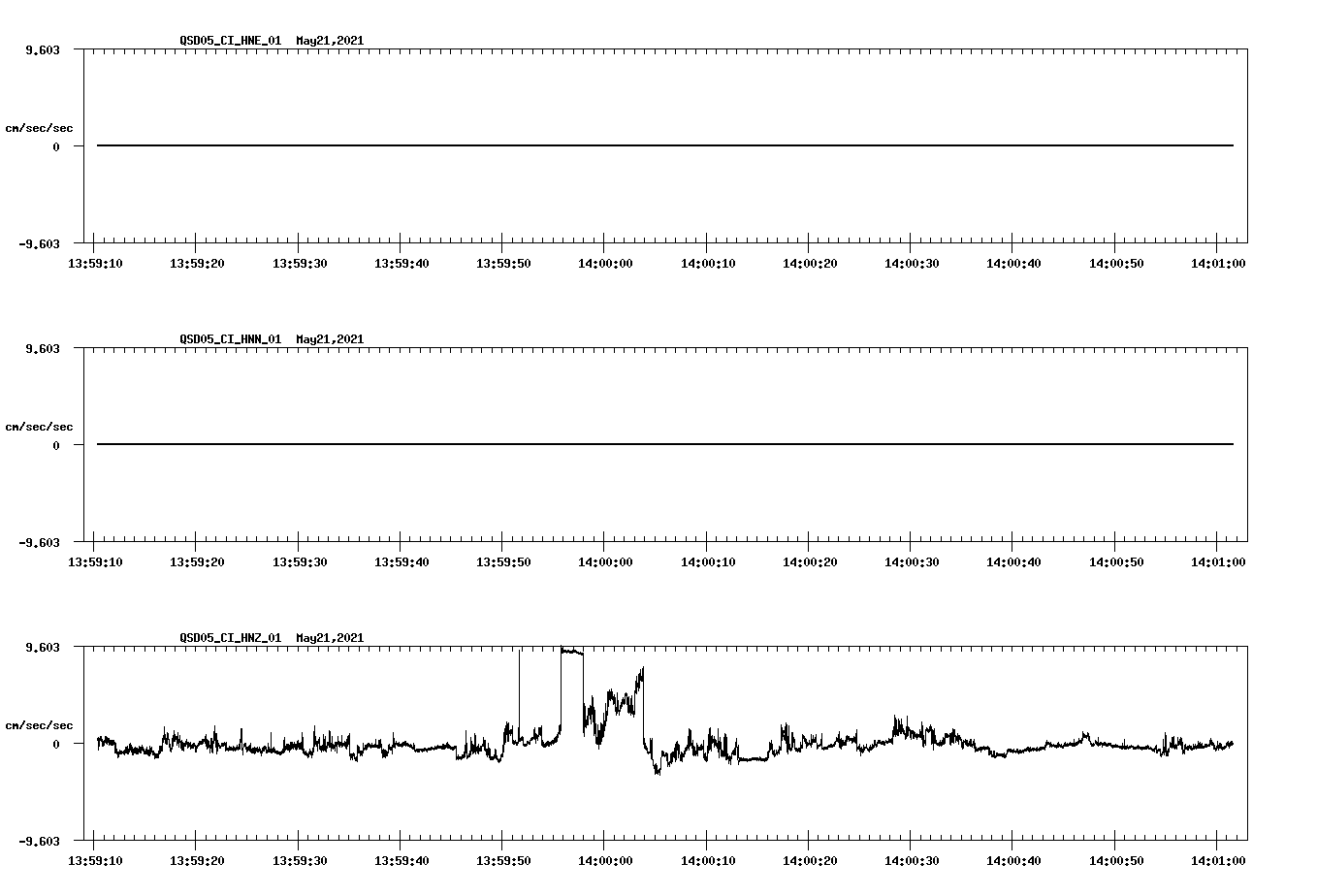Screen dimensions: 1317x896
Task: Click the cm/sec/sec unit label on top trace
Action: pos(40,127)
